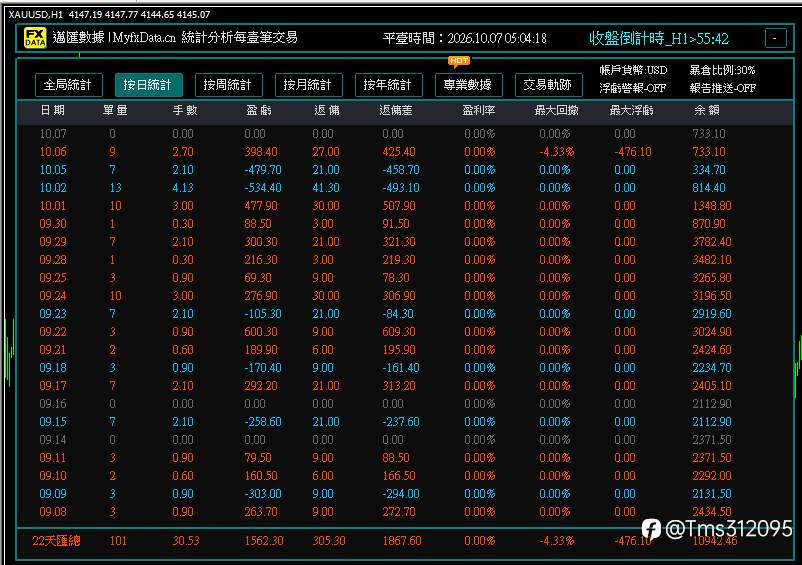The width and height of the screenshot is (802, 565).
Task: Click loss value -534.40
Action: (262, 188)
